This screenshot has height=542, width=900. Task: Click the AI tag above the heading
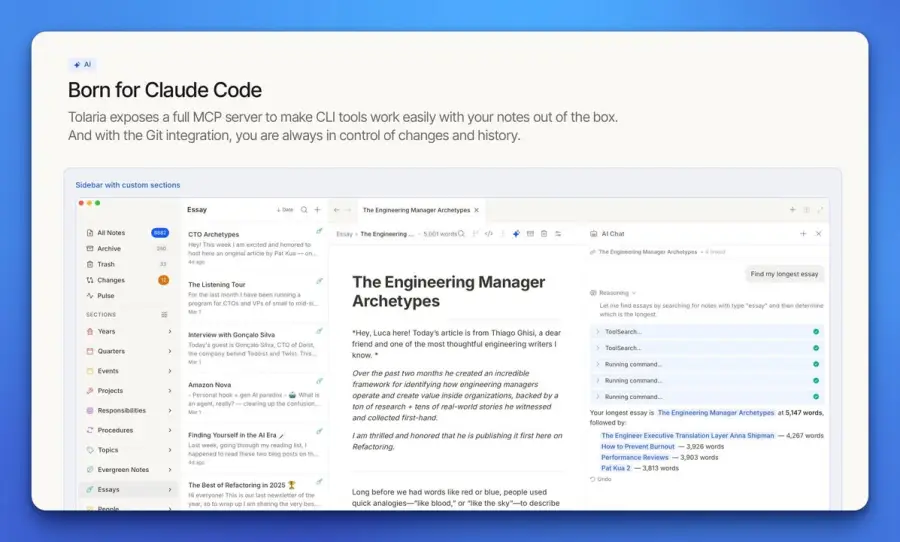pos(83,64)
